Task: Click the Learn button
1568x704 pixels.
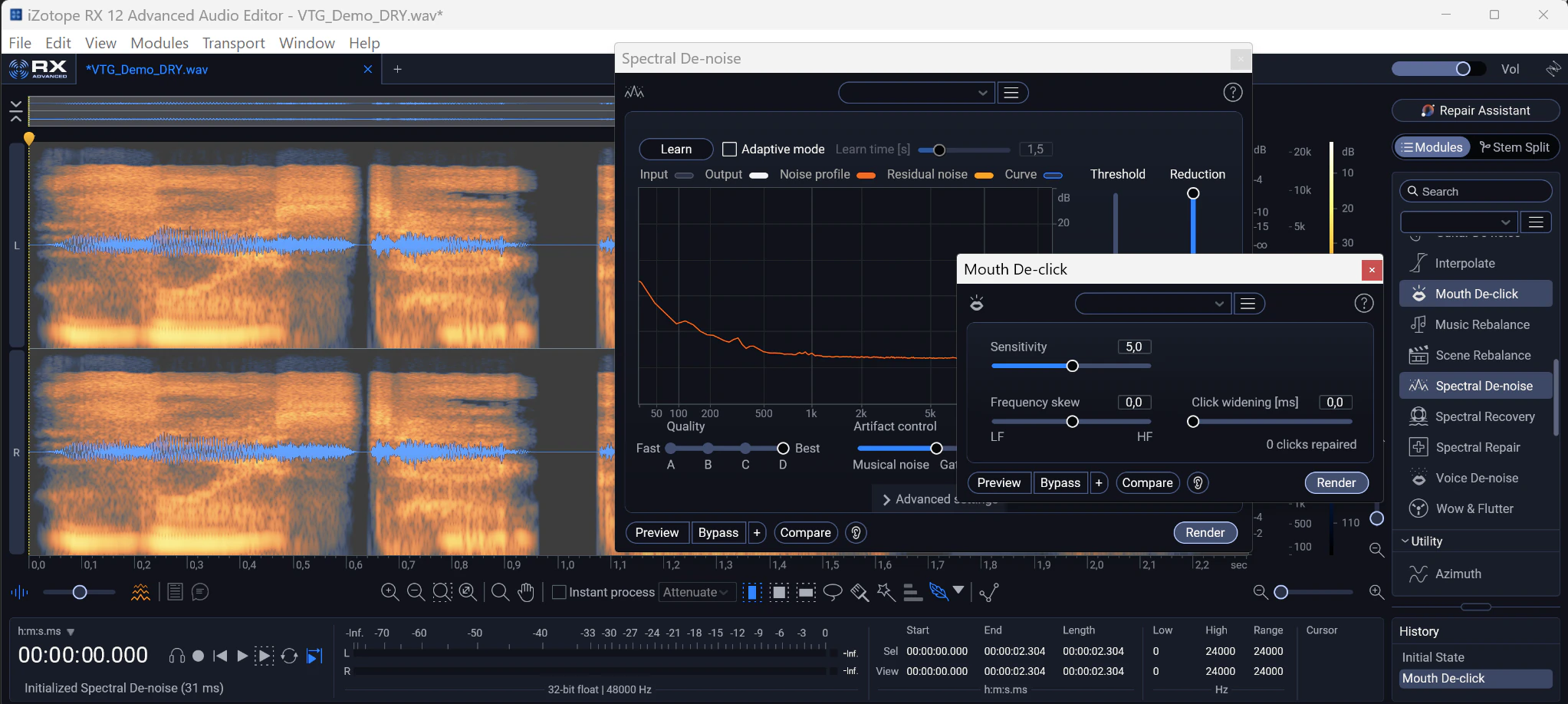Action: pos(676,150)
